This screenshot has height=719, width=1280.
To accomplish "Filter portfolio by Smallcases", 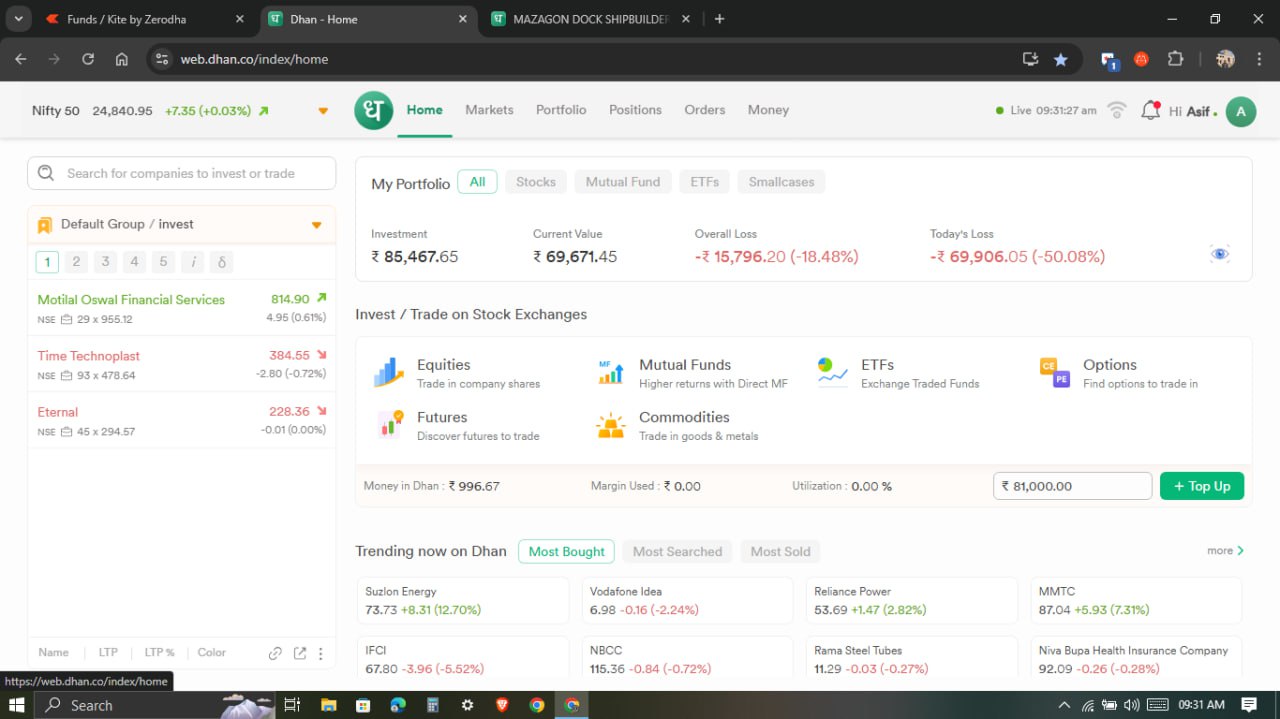I will click(x=782, y=182).
